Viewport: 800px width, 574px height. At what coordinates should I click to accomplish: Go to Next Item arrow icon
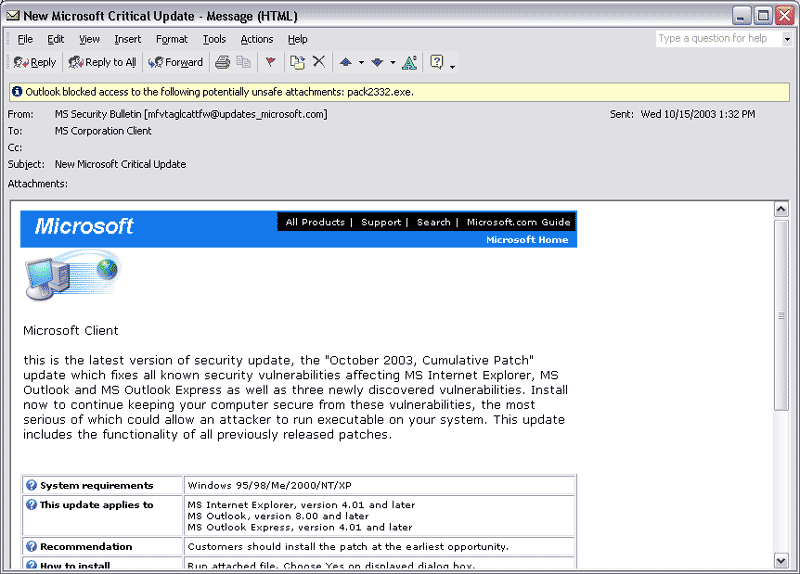tap(377, 62)
